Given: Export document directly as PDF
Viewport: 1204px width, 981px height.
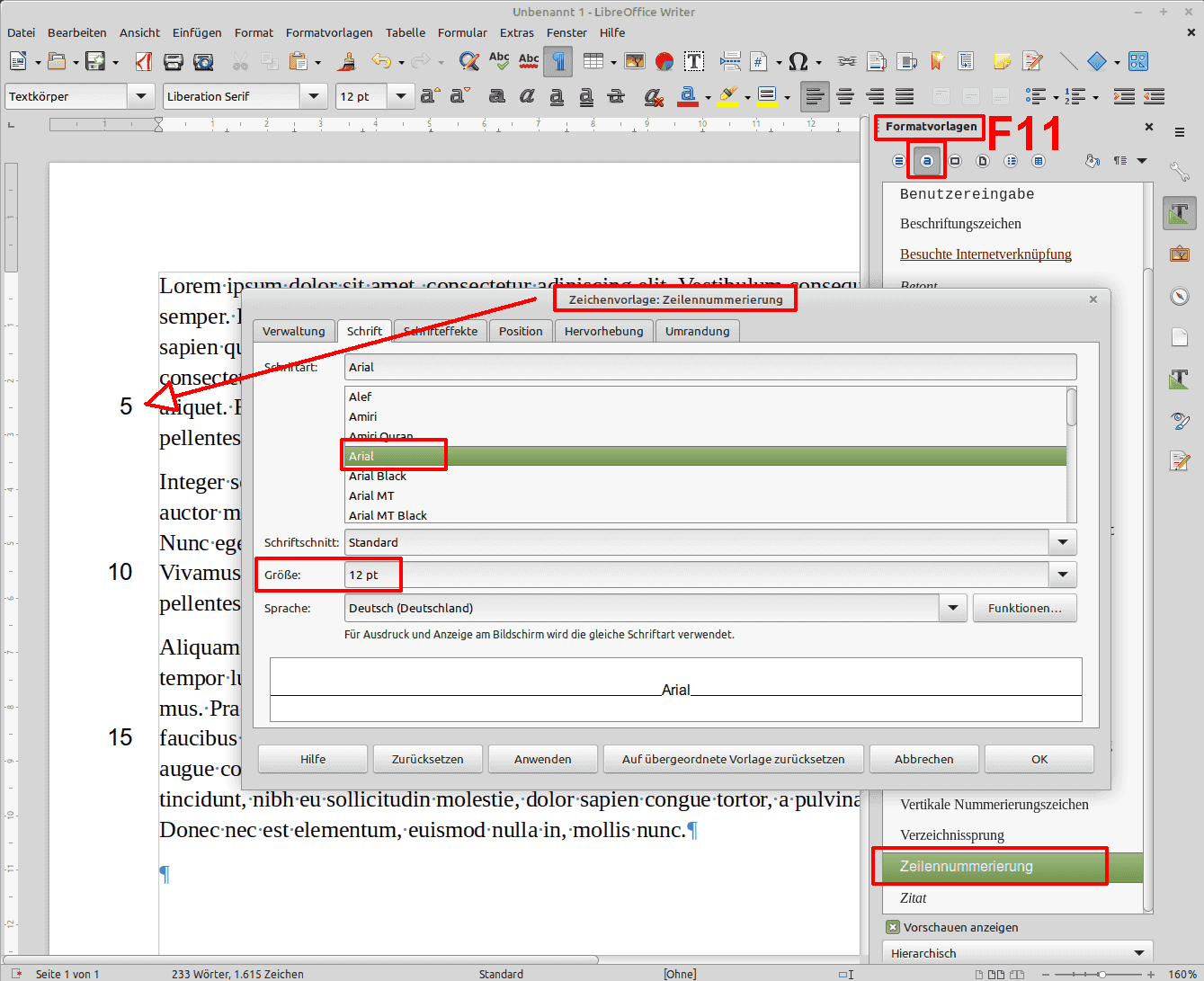Looking at the screenshot, I should coord(144,61).
